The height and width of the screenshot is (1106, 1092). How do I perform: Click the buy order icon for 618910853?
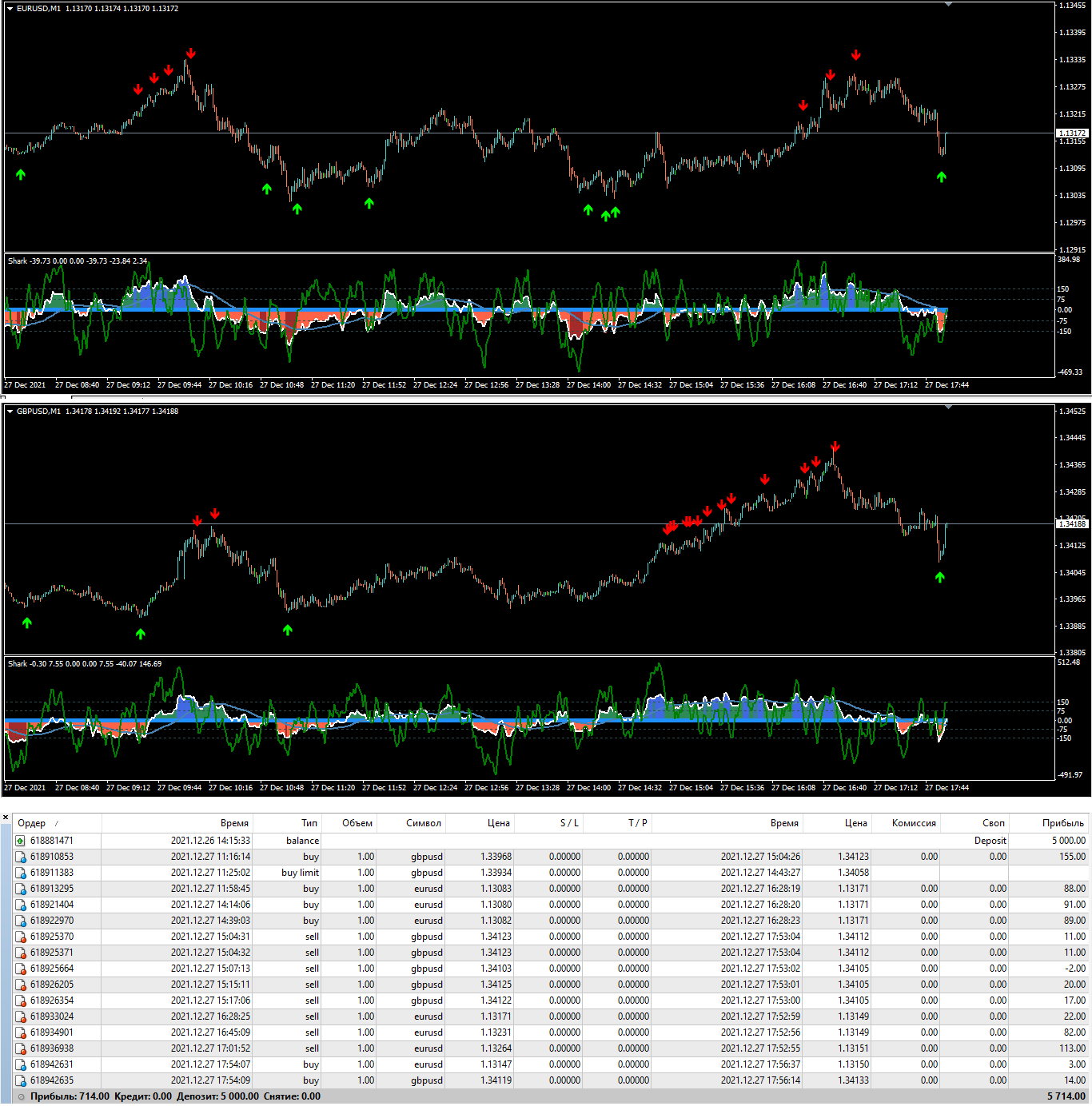tap(20, 857)
